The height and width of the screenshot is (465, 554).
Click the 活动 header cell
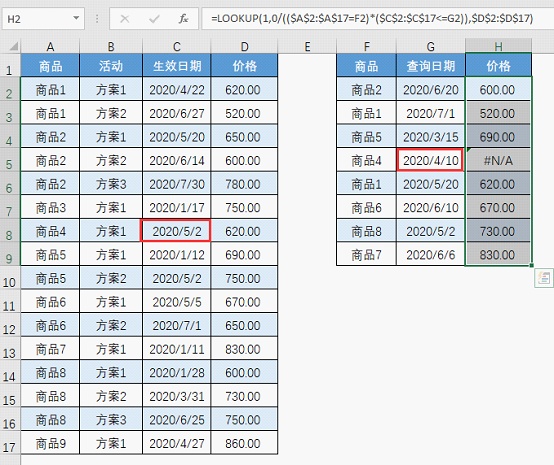tap(111, 65)
